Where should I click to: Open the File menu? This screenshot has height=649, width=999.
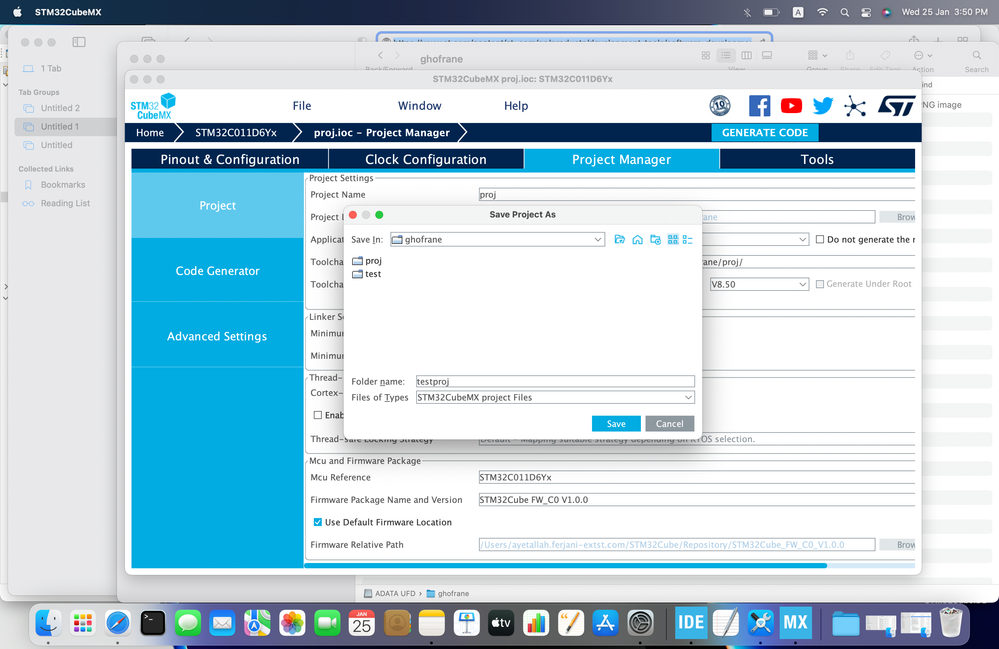302,106
